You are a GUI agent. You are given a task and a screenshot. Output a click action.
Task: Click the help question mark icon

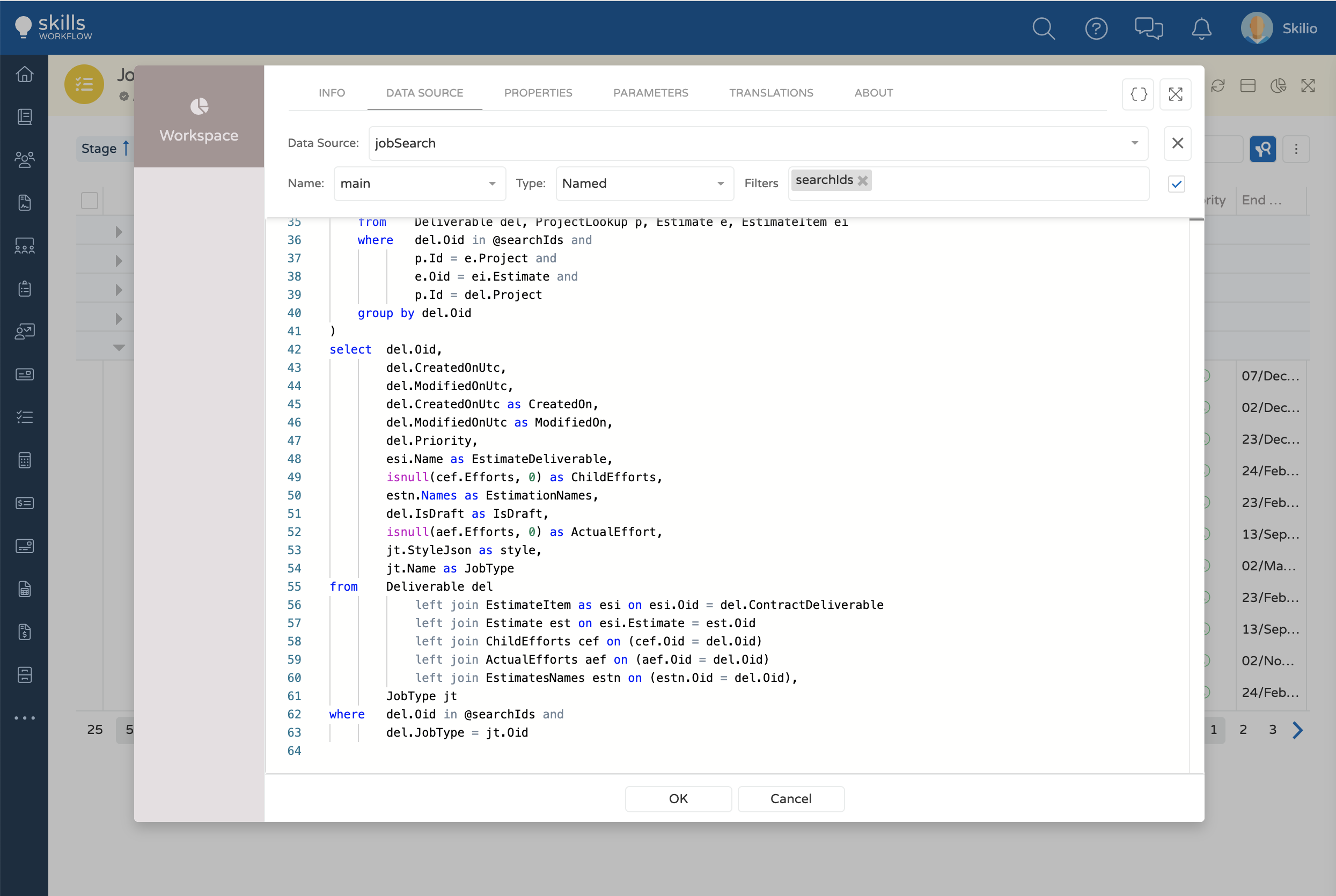(x=1096, y=28)
